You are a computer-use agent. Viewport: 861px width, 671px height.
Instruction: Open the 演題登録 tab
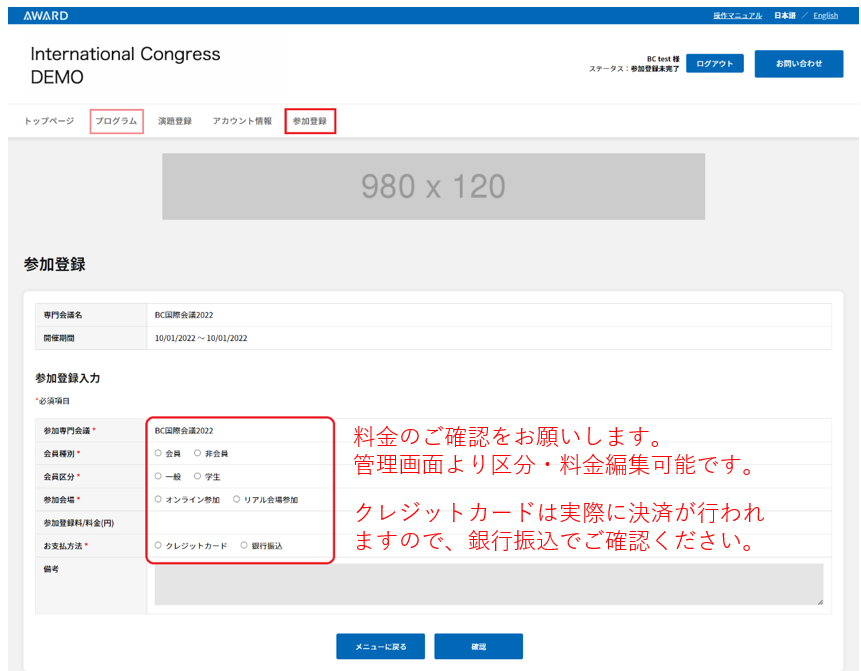(x=175, y=121)
